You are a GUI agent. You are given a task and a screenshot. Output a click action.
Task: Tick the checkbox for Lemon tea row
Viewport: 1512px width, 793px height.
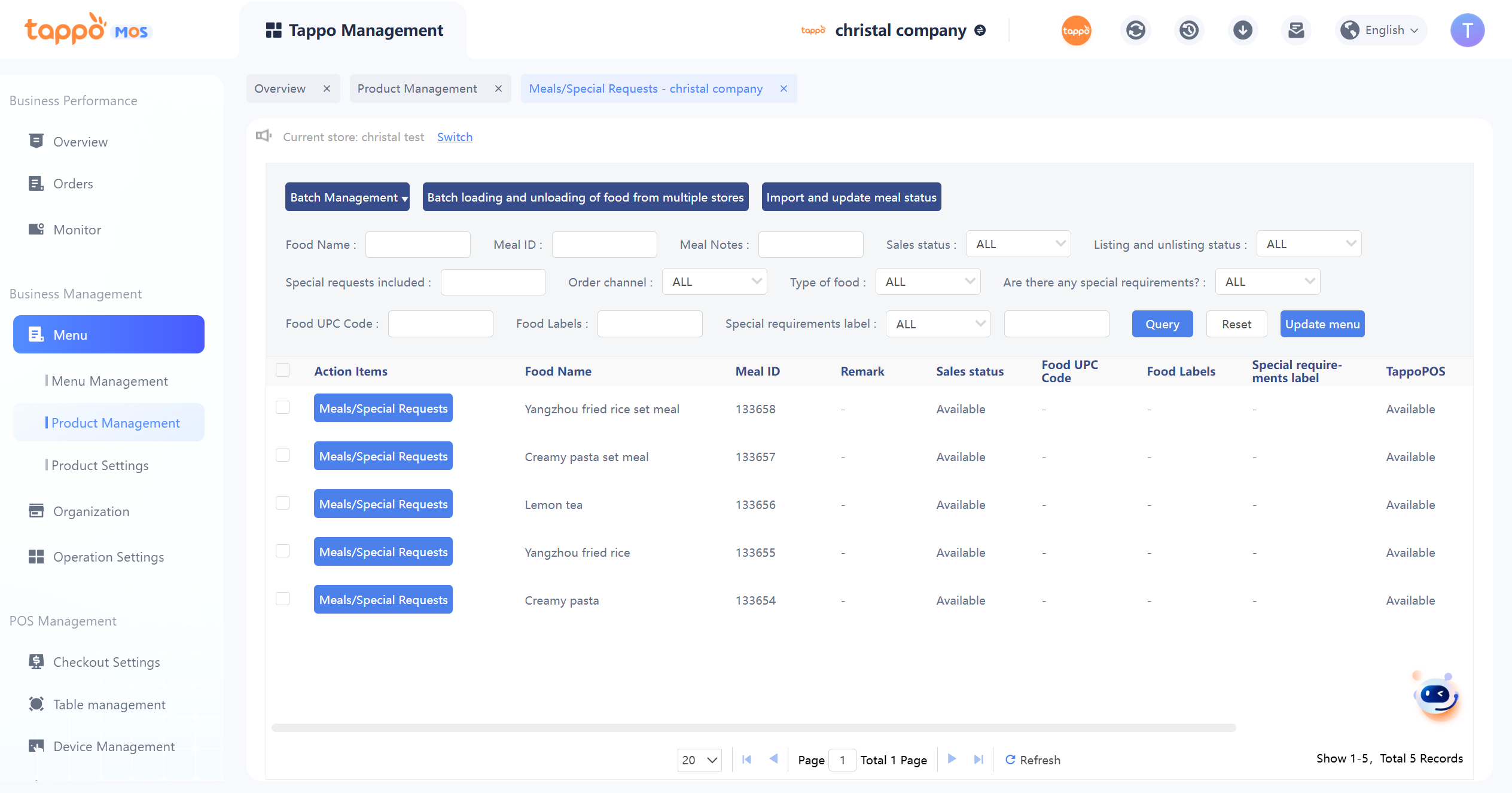283,504
